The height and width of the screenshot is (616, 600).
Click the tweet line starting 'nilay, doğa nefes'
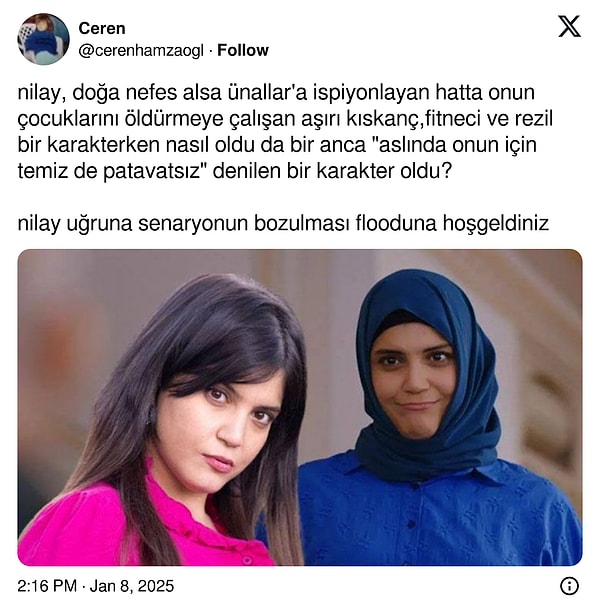(276, 93)
